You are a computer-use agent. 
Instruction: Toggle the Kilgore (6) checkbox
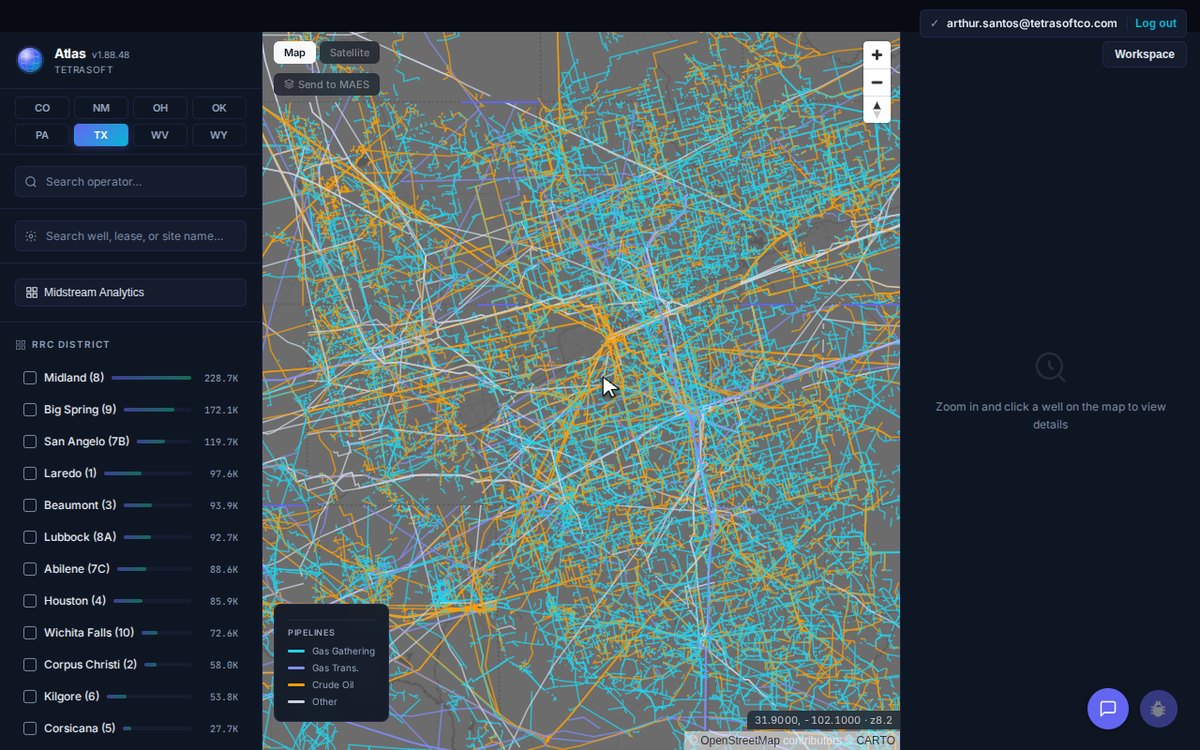coord(30,697)
